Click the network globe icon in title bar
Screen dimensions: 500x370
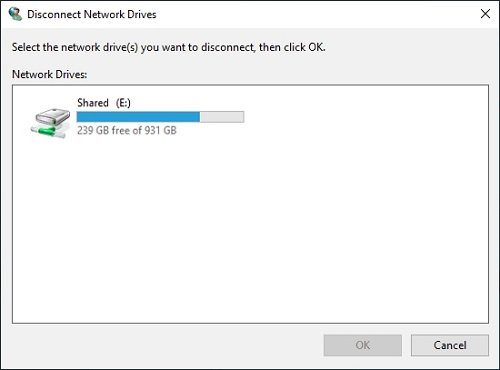click(x=15, y=14)
